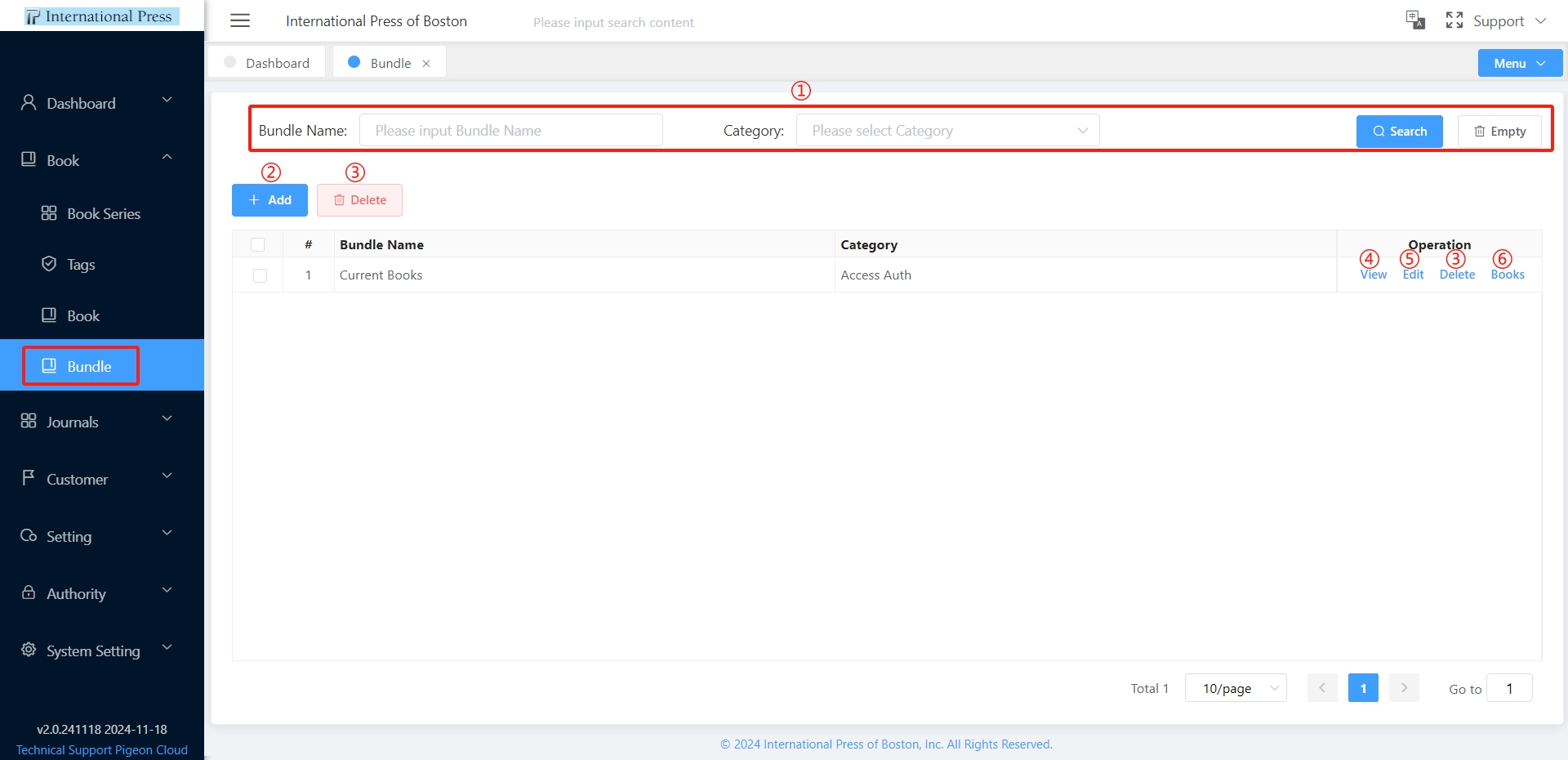Open the Support user dropdown

tap(1510, 21)
